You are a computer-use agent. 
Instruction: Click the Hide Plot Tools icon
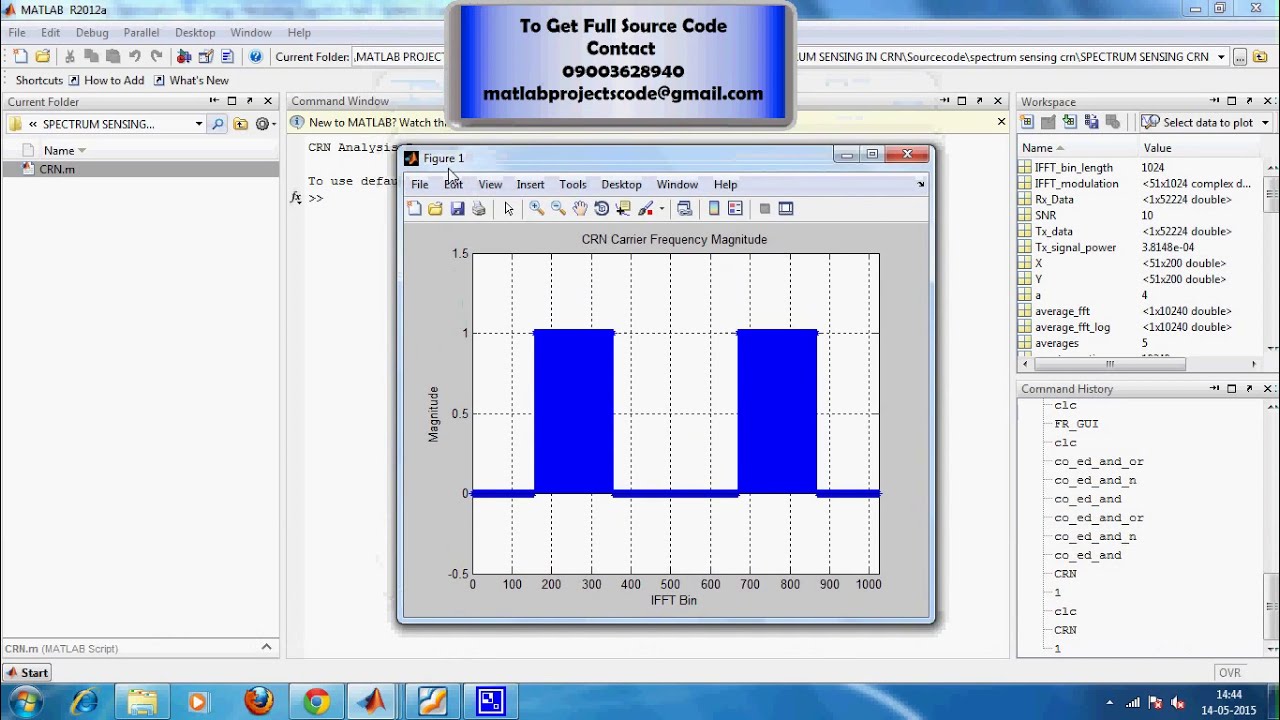click(765, 208)
